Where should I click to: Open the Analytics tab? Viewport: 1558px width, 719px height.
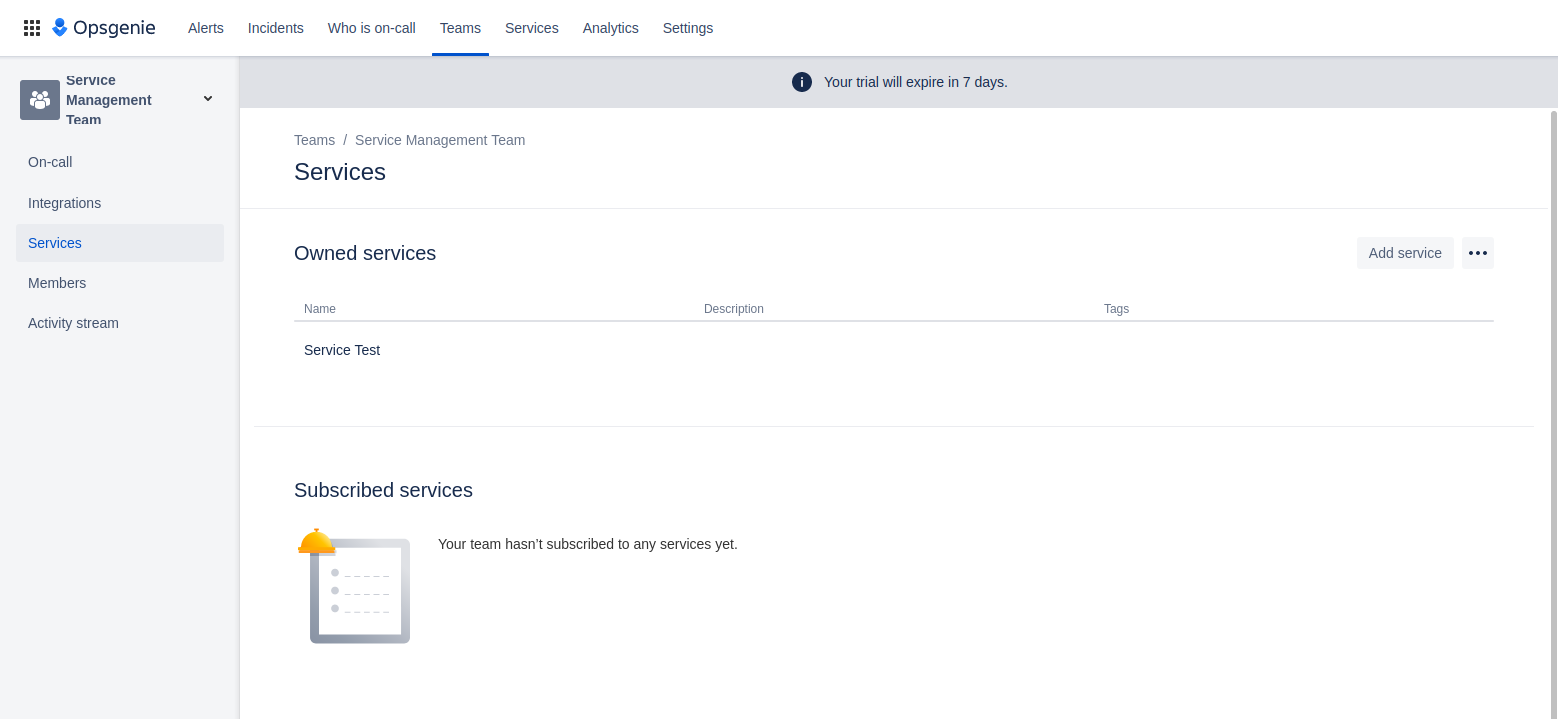pos(611,28)
